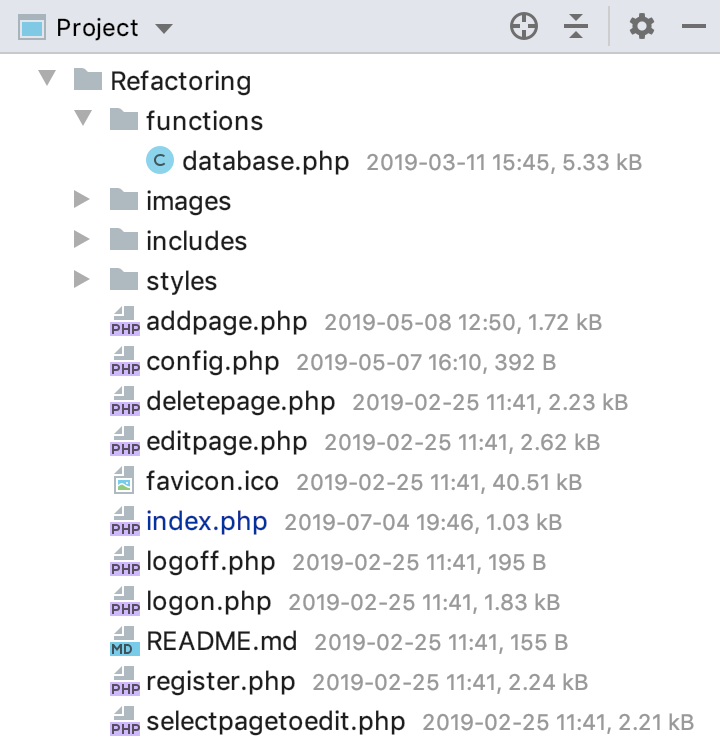This screenshot has height=748, width=720.
Task: Select config.php file
Action: click(212, 362)
